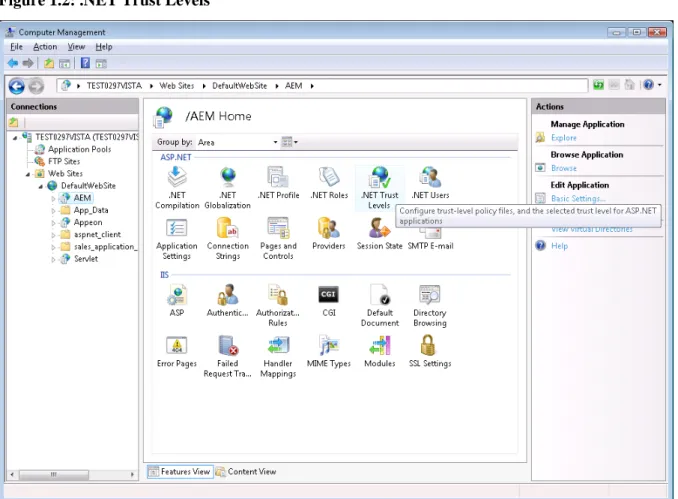Open the MIME Types feature
Viewport: 678px width, 499px height.
(x=329, y=352)
